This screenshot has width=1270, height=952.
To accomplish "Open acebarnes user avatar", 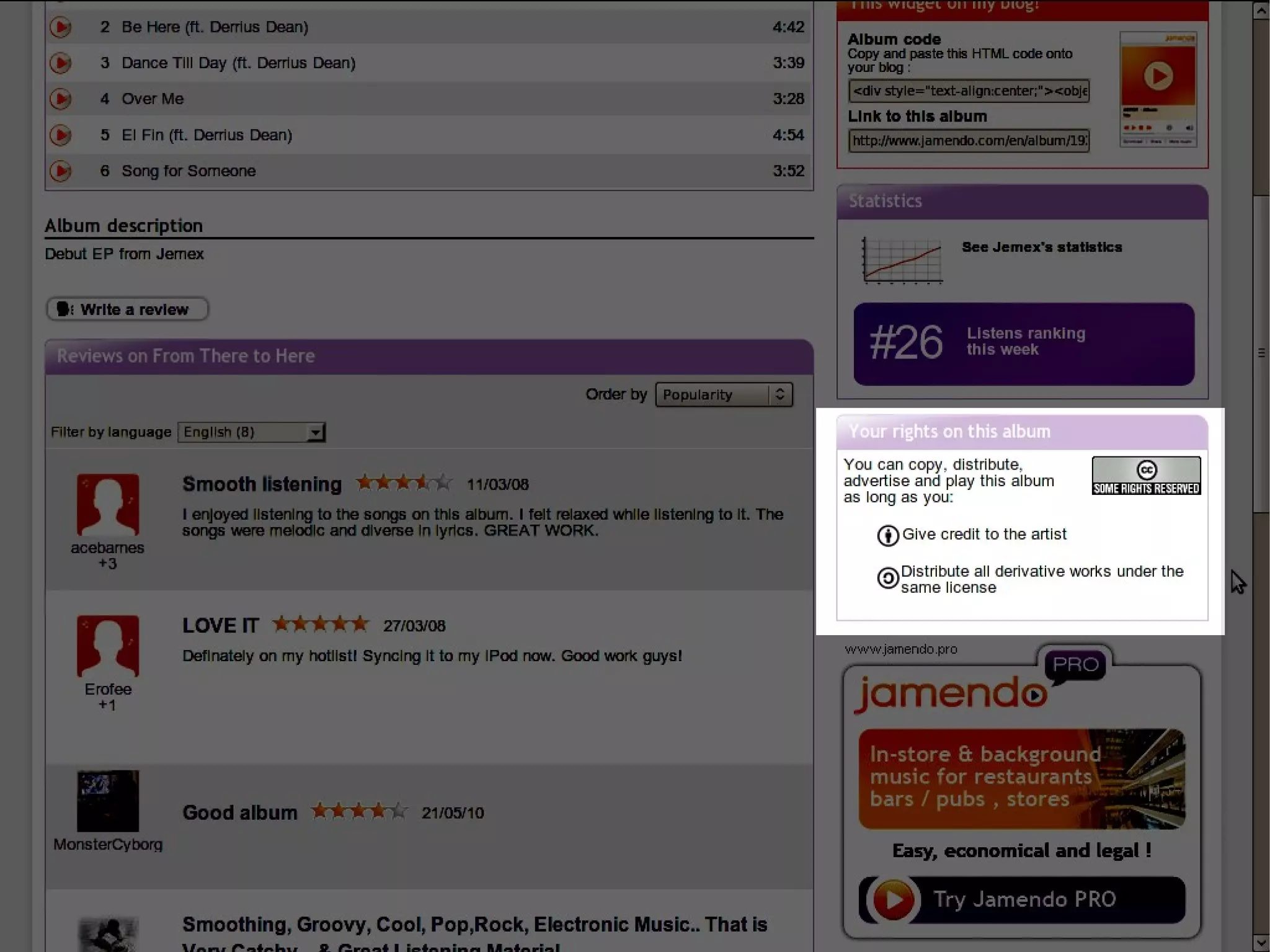I will (108, 504).
